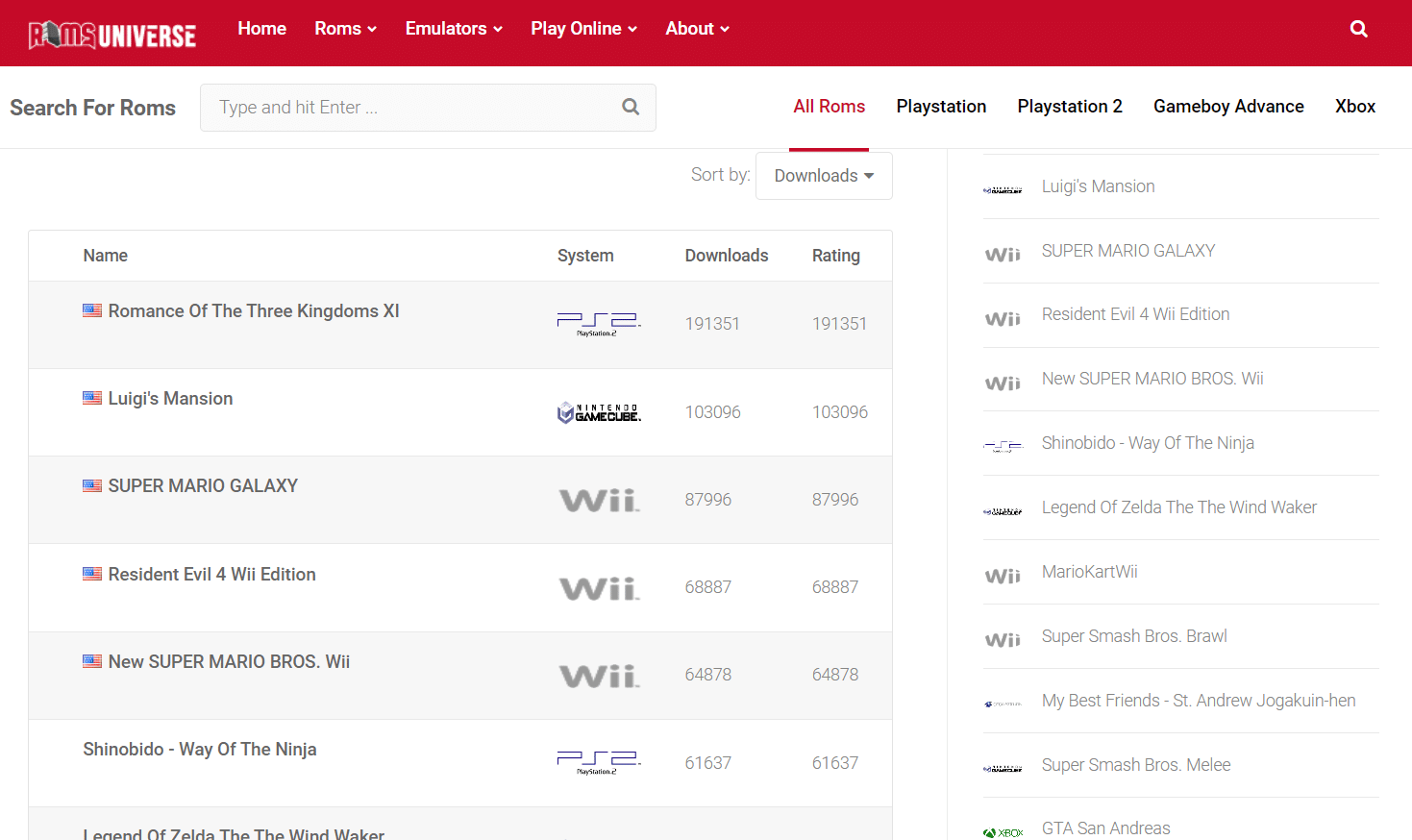Open sidebar link GTA San Andreas

pyautogui.click(x=1106, y=828)
